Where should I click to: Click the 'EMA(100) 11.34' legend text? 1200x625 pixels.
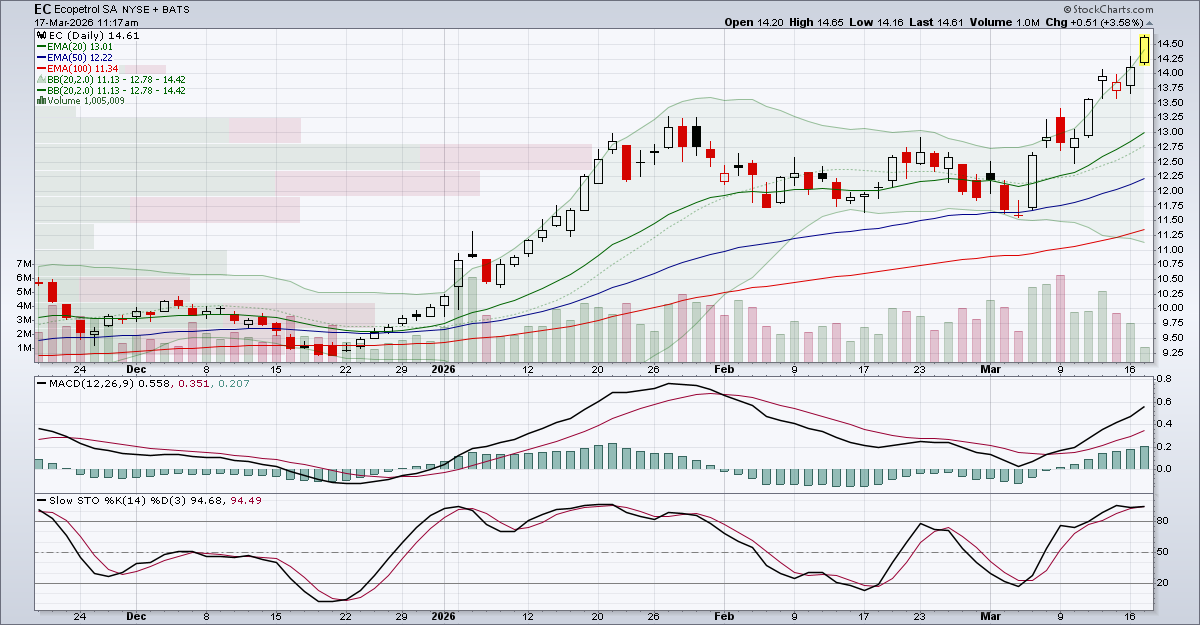(x=81, y=68)
